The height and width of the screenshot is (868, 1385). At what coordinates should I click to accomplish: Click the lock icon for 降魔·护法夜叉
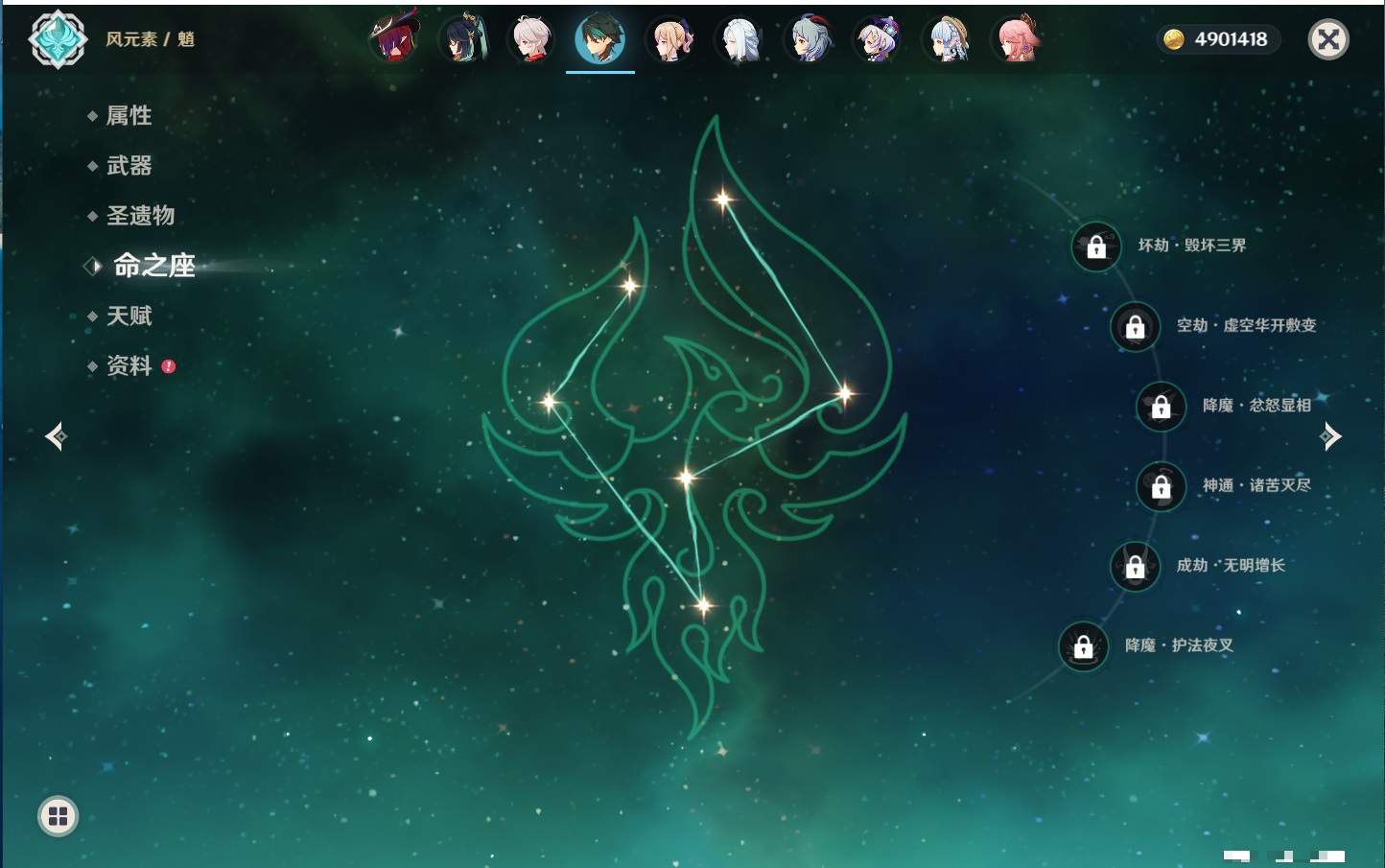[1084, 646]
